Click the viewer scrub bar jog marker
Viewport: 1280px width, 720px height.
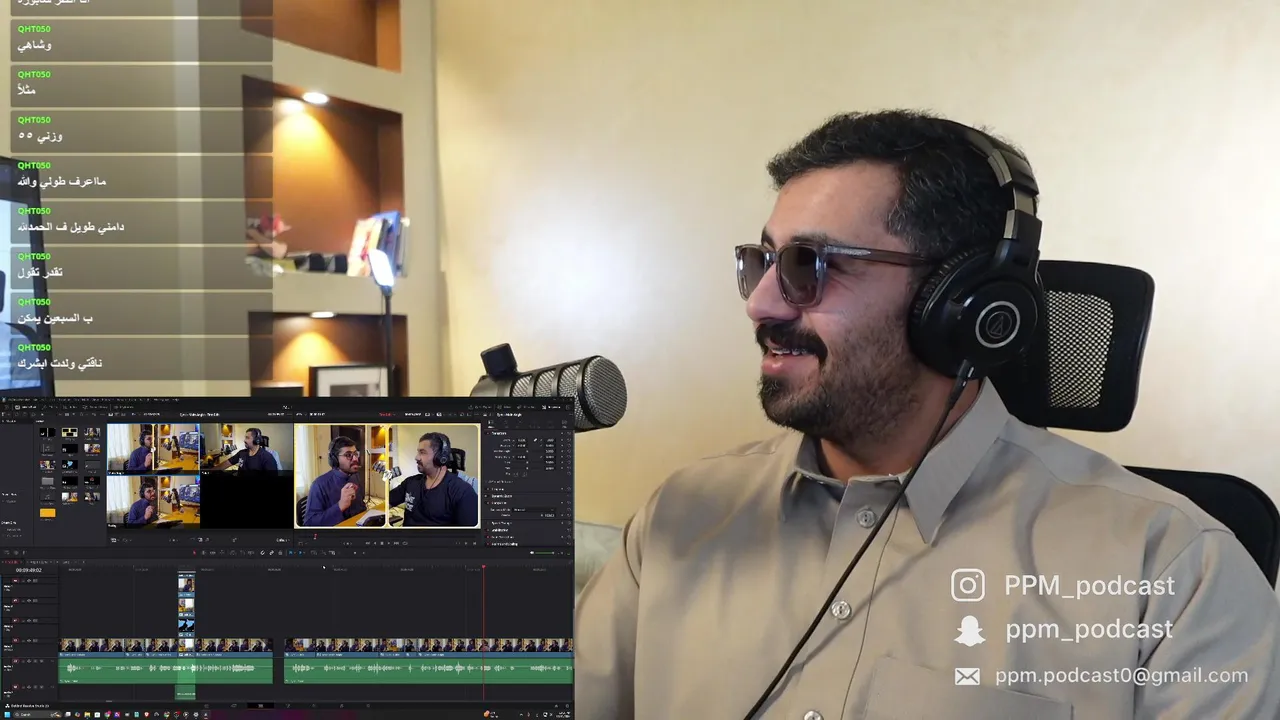[x=314, y=537]
